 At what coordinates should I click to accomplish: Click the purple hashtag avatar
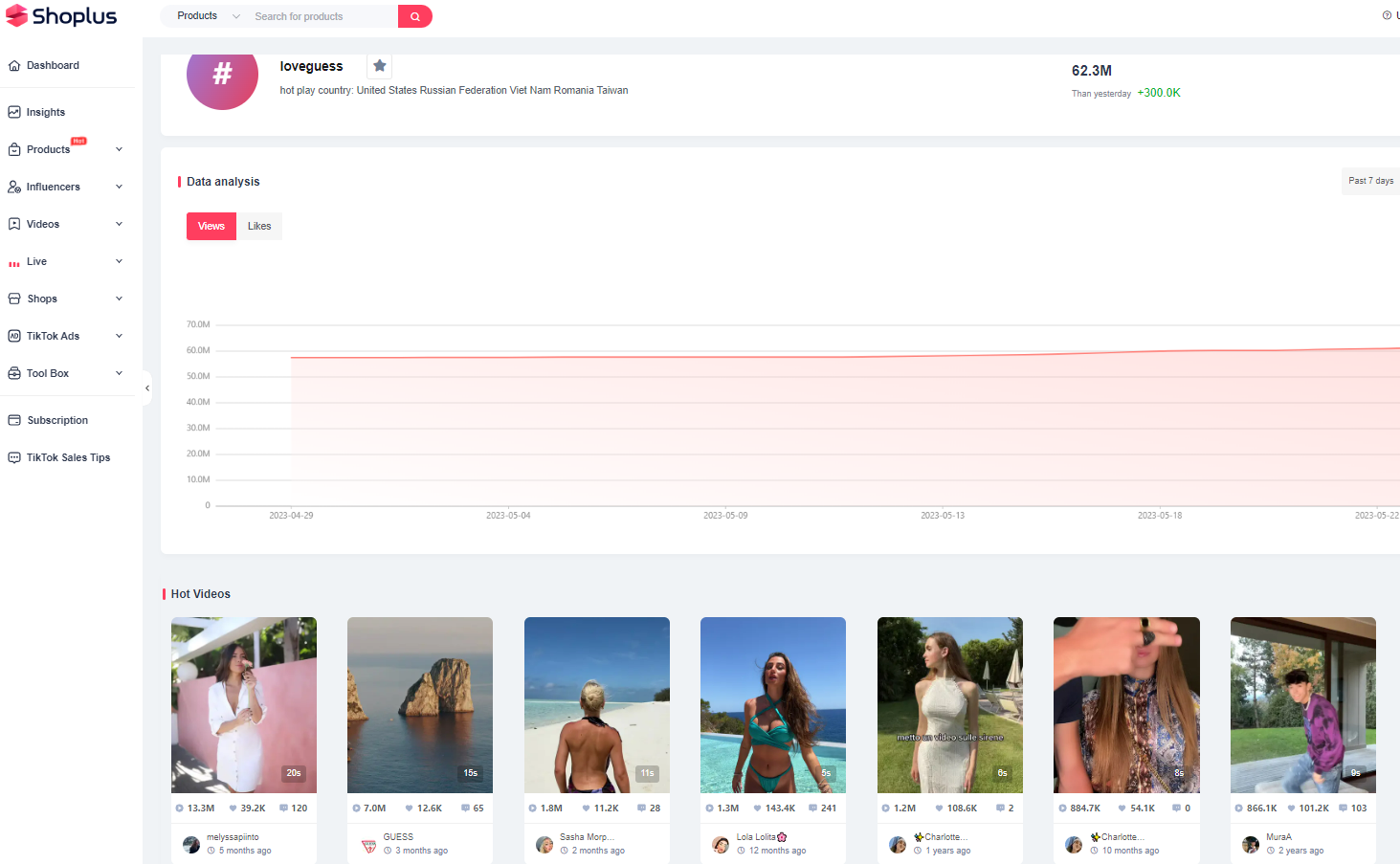click(222, 75)
